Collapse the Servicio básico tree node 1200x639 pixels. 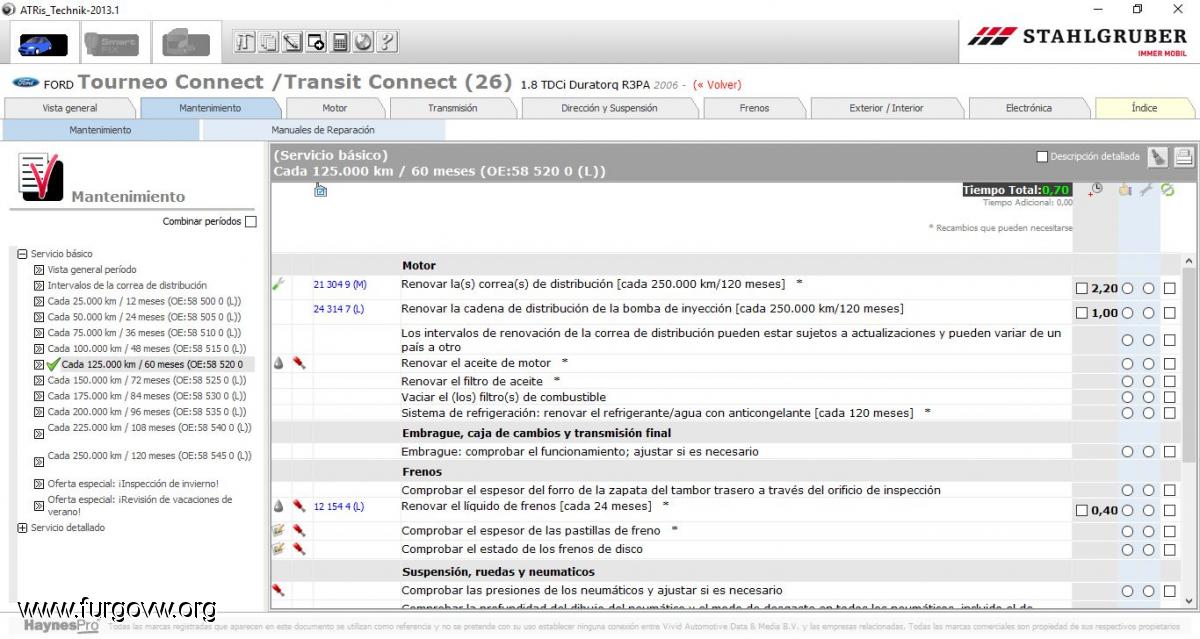click(x=22, y=254)
